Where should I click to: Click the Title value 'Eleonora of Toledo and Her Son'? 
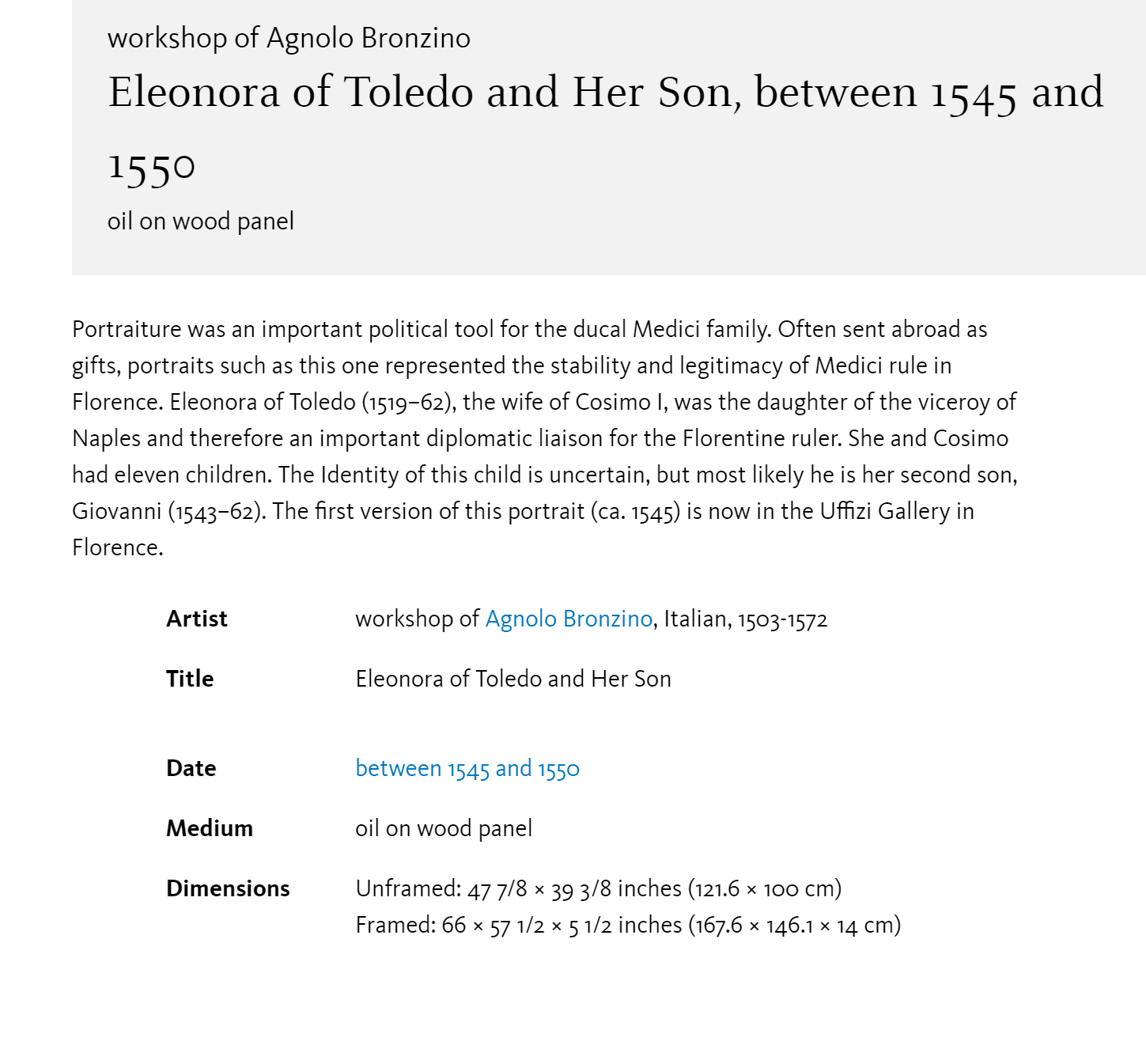point(513,679)
